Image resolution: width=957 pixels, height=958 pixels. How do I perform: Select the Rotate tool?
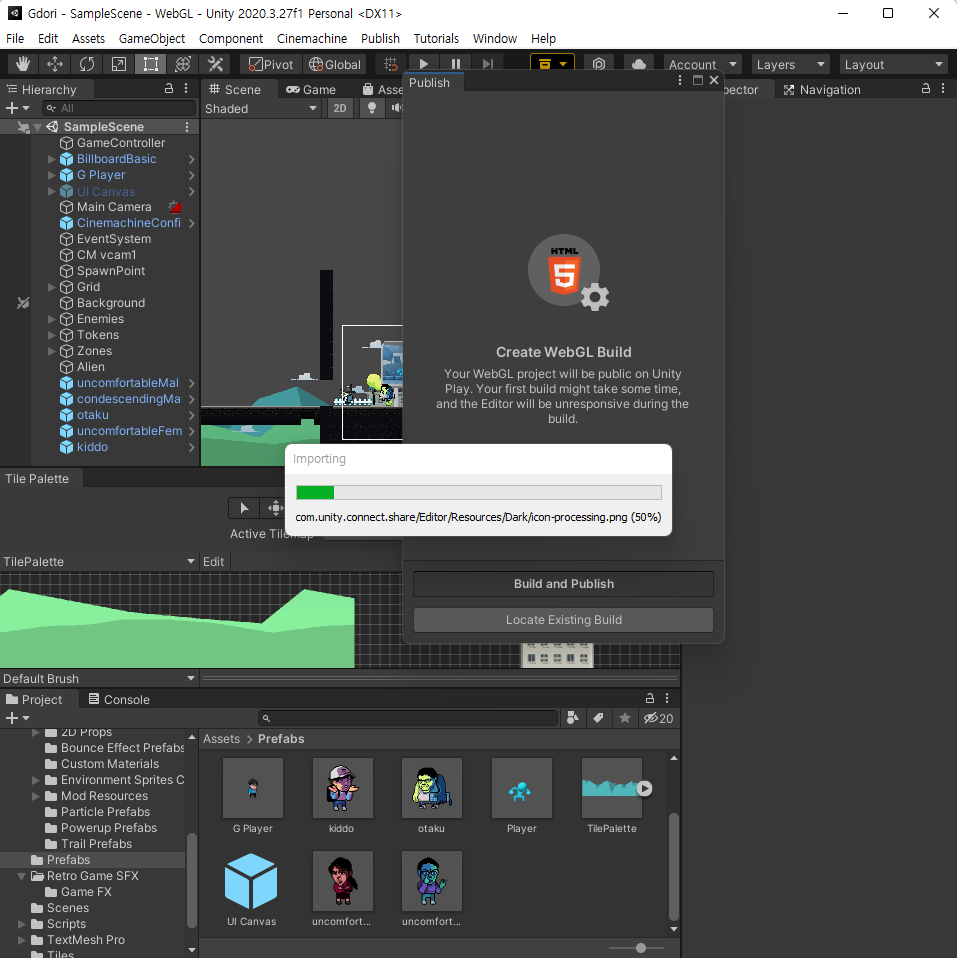87,64
